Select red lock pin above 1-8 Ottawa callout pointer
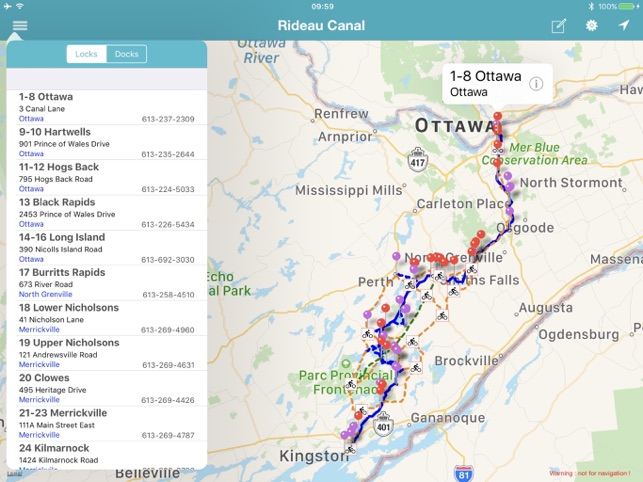The height and width of the screenshot is (482, 643). pyautogui.click(x=497, y=116)
